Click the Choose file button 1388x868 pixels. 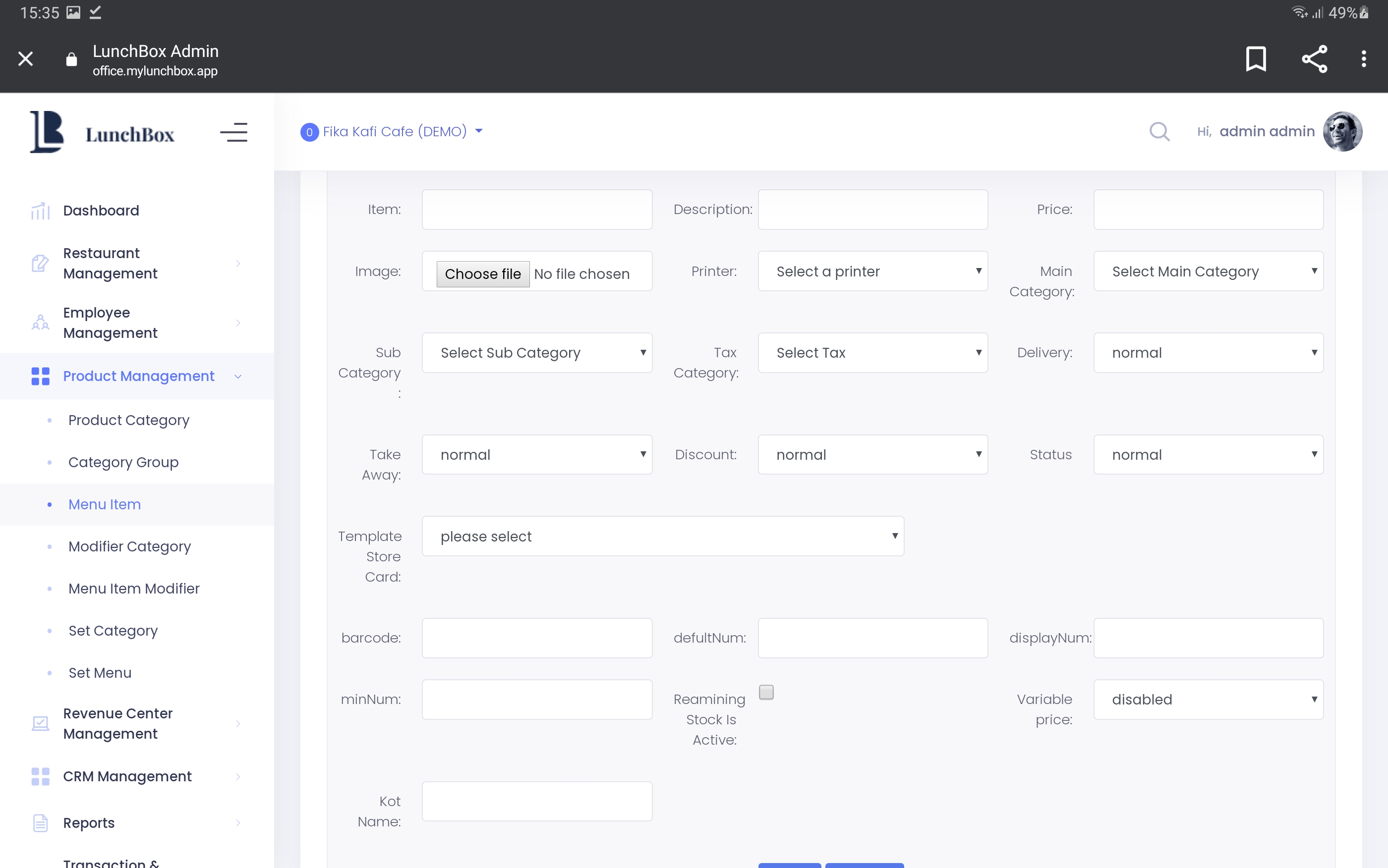click(x=482, y=274)
